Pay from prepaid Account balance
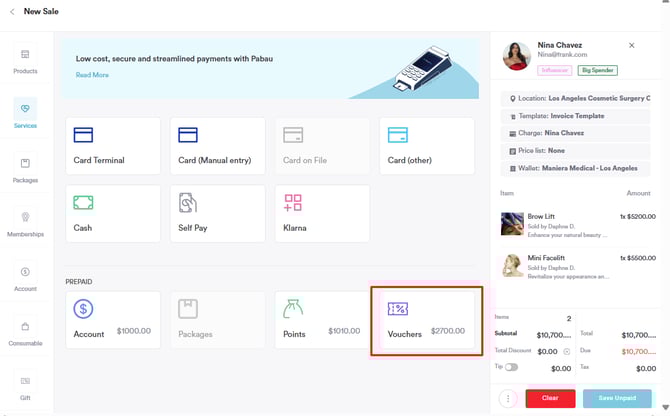Image resolution: width=670 pixels, height=416 pixels. tap(113, 320)
